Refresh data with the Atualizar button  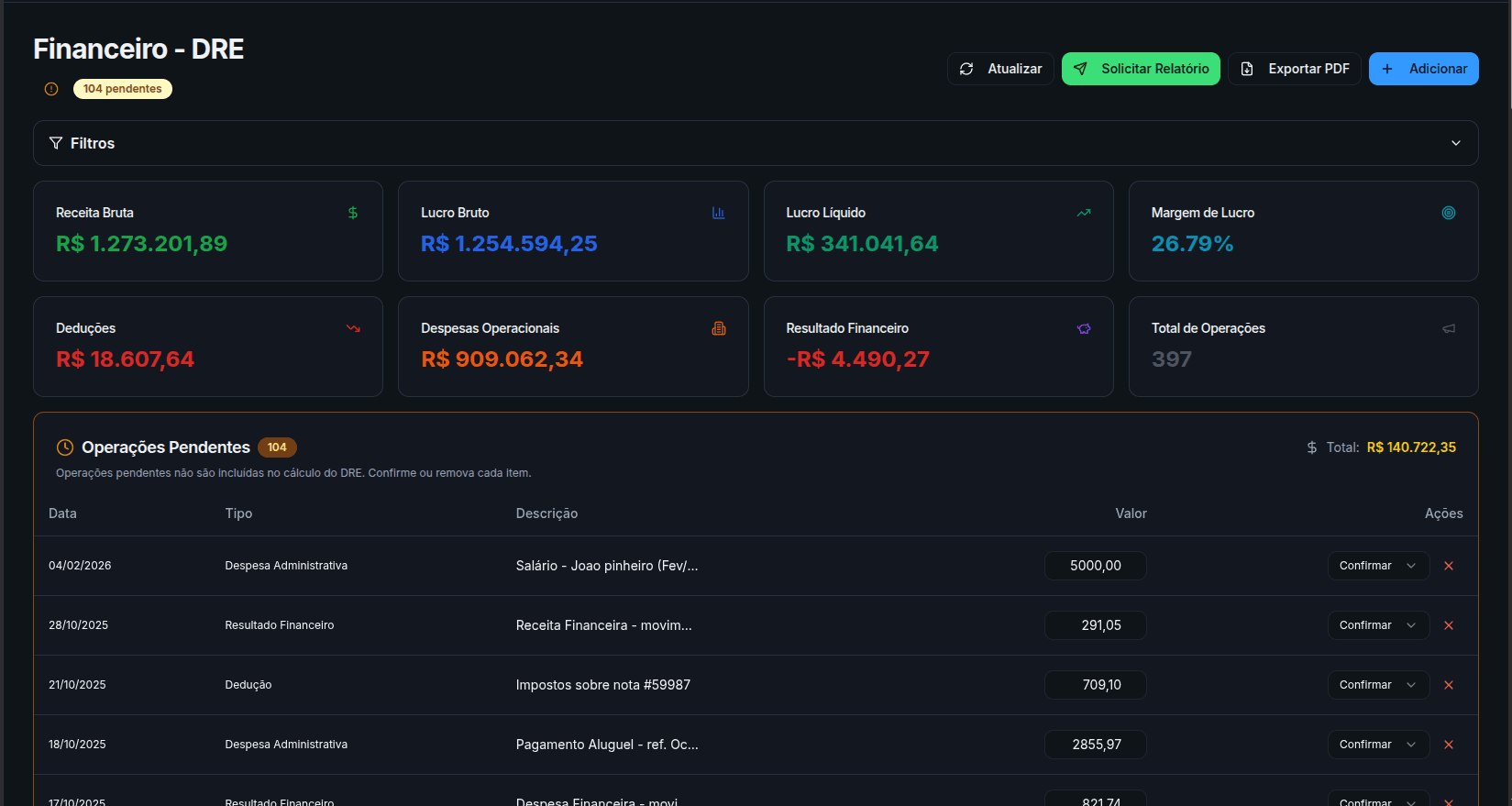[x=1000, y=69]
